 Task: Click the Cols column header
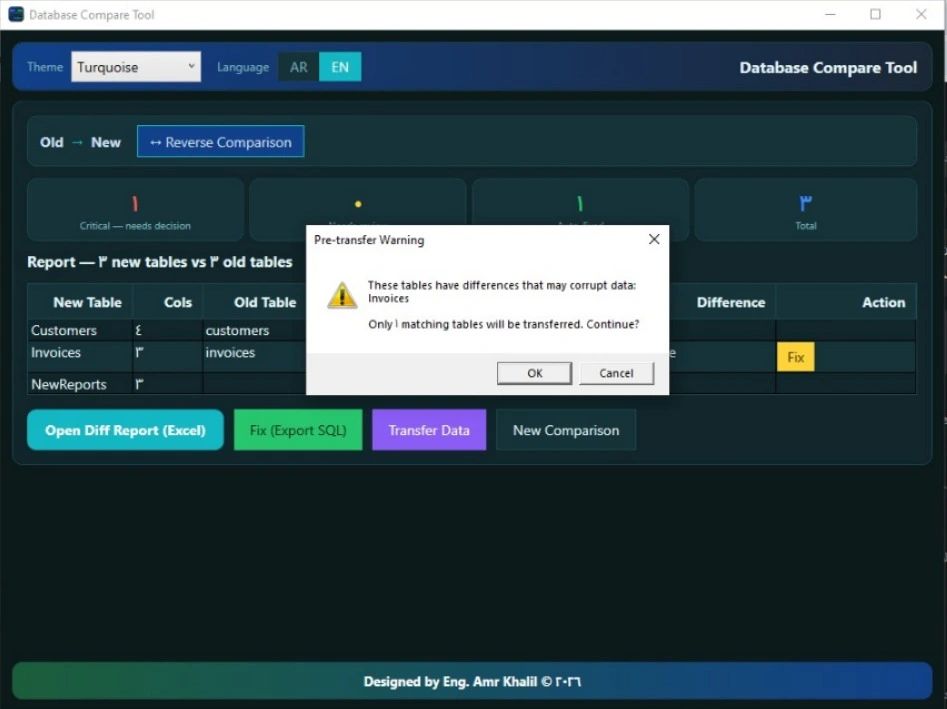coord(168,302)
